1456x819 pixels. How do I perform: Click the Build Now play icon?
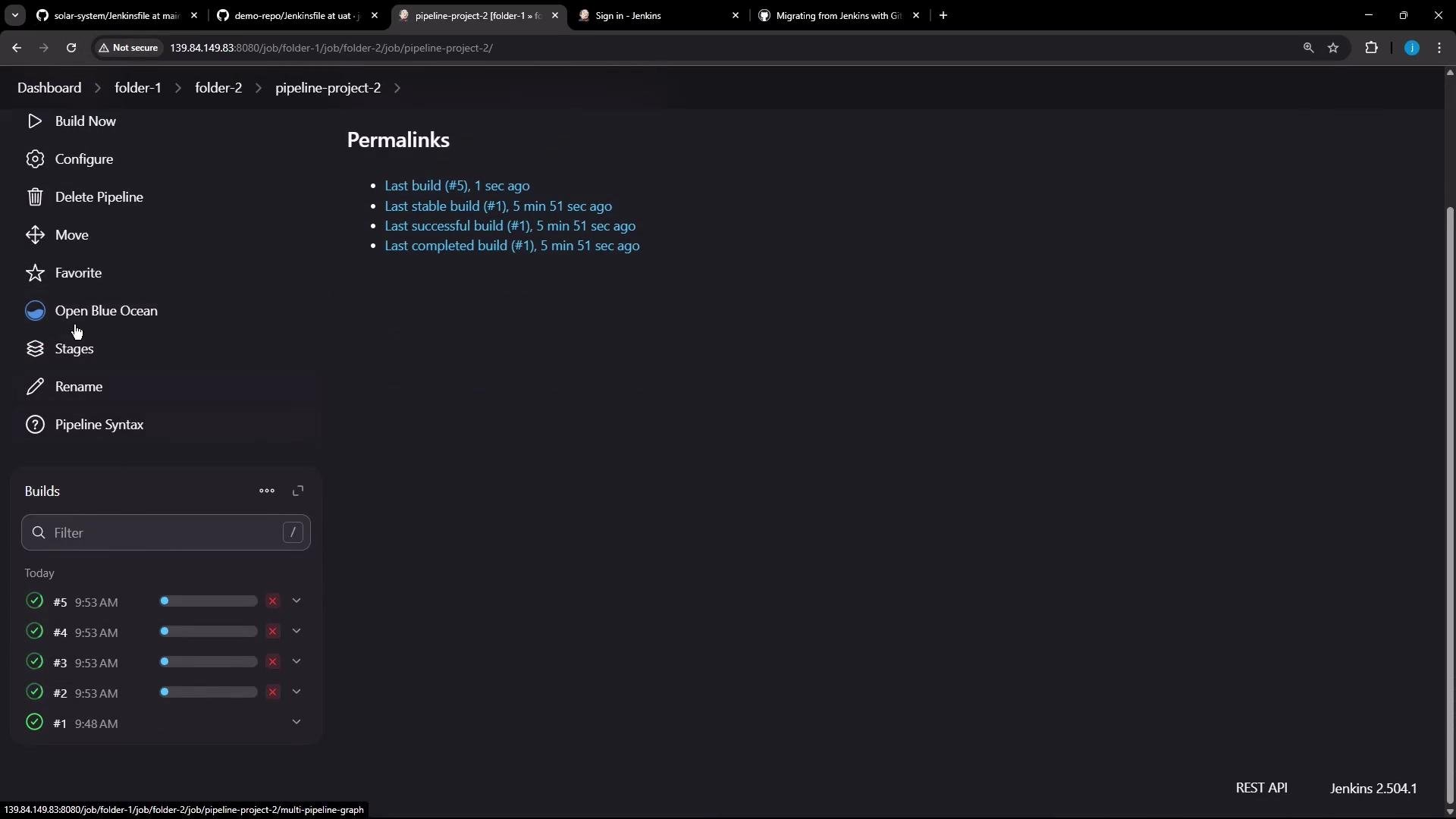click(34, 121)
